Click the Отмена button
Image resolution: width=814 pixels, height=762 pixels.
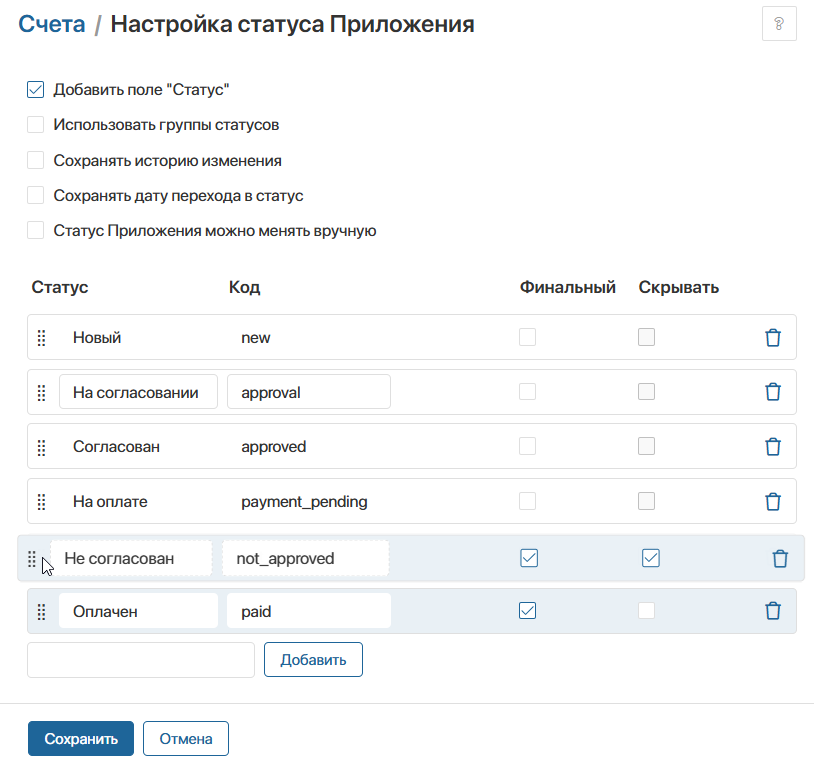click(x=186, y=739)
